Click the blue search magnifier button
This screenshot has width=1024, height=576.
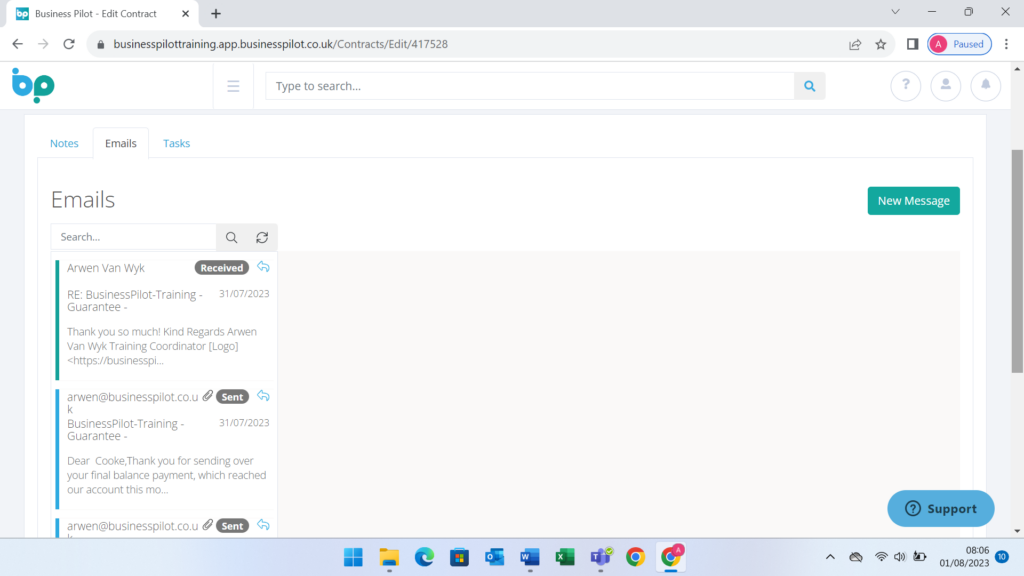810,86
